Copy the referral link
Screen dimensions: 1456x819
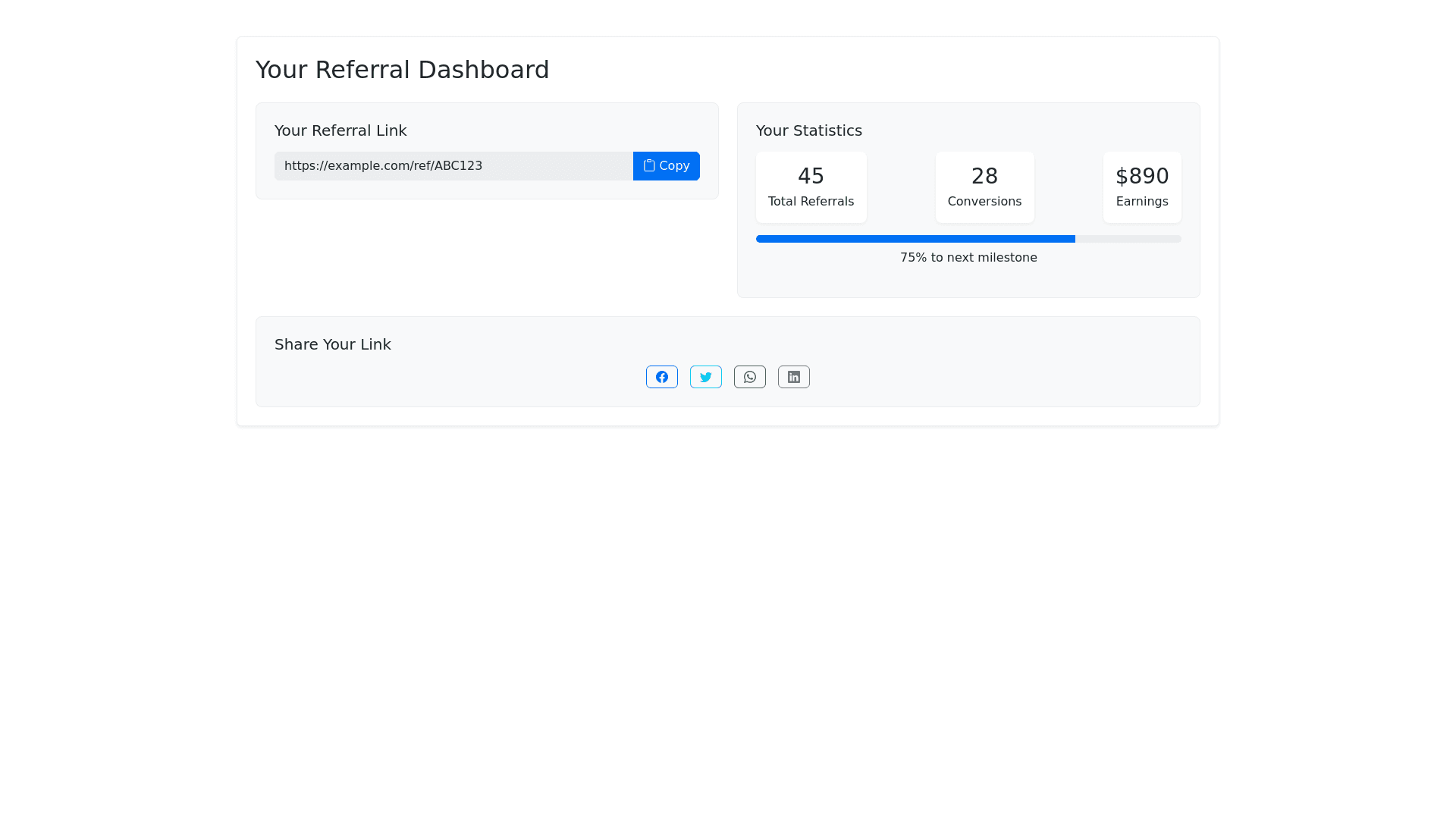coord(666,165)
